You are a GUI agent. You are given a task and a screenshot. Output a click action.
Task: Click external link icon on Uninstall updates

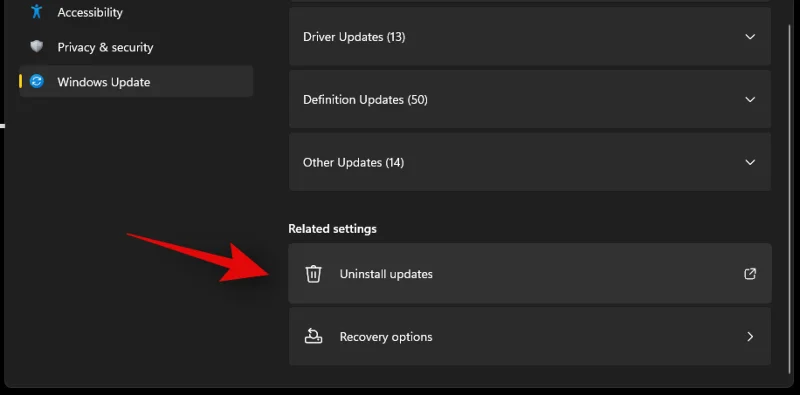pos(749,274)
